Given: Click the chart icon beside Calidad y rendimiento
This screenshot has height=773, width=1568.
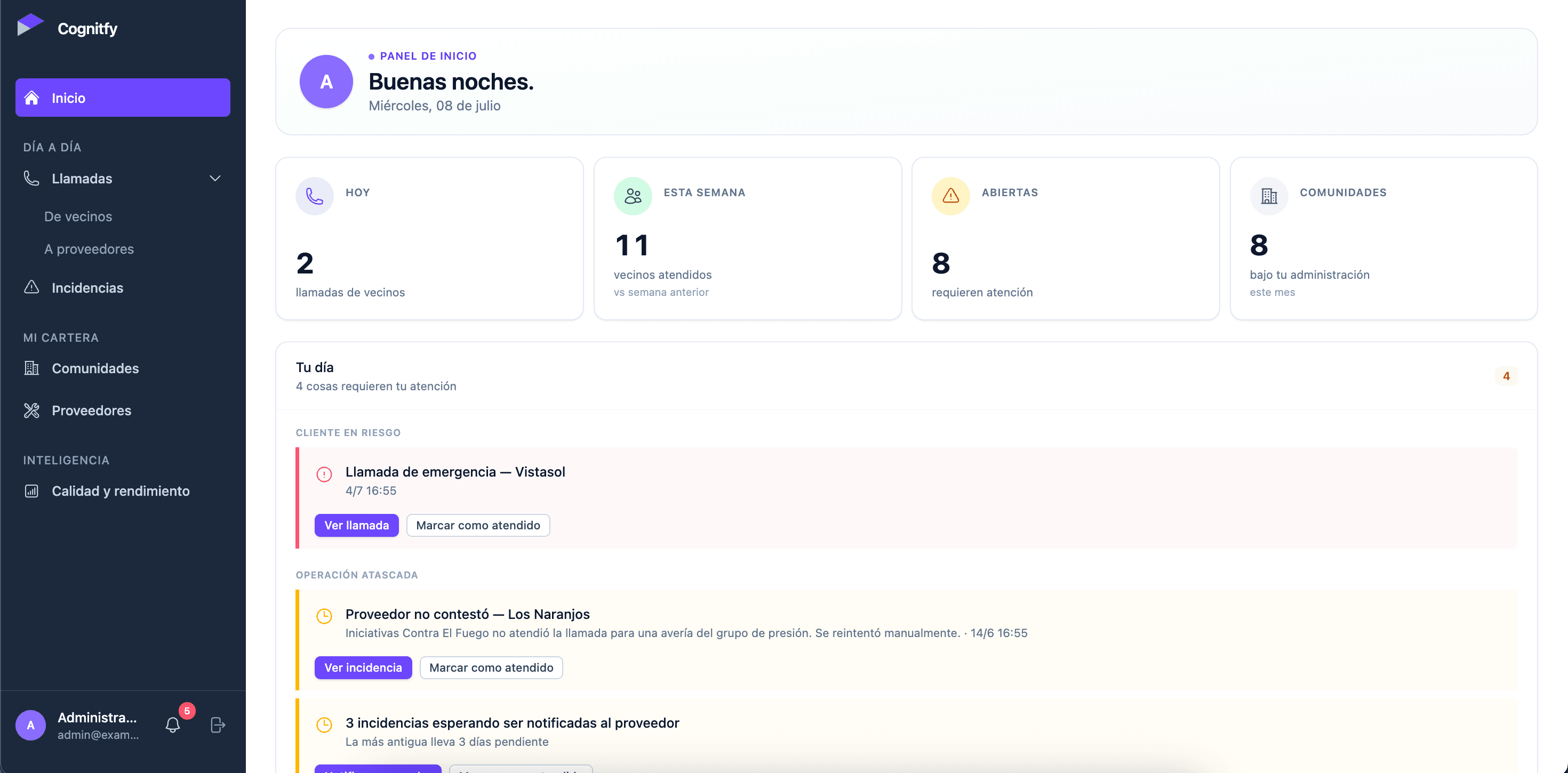Looking at the screenshot, I should tap(31, 490).
